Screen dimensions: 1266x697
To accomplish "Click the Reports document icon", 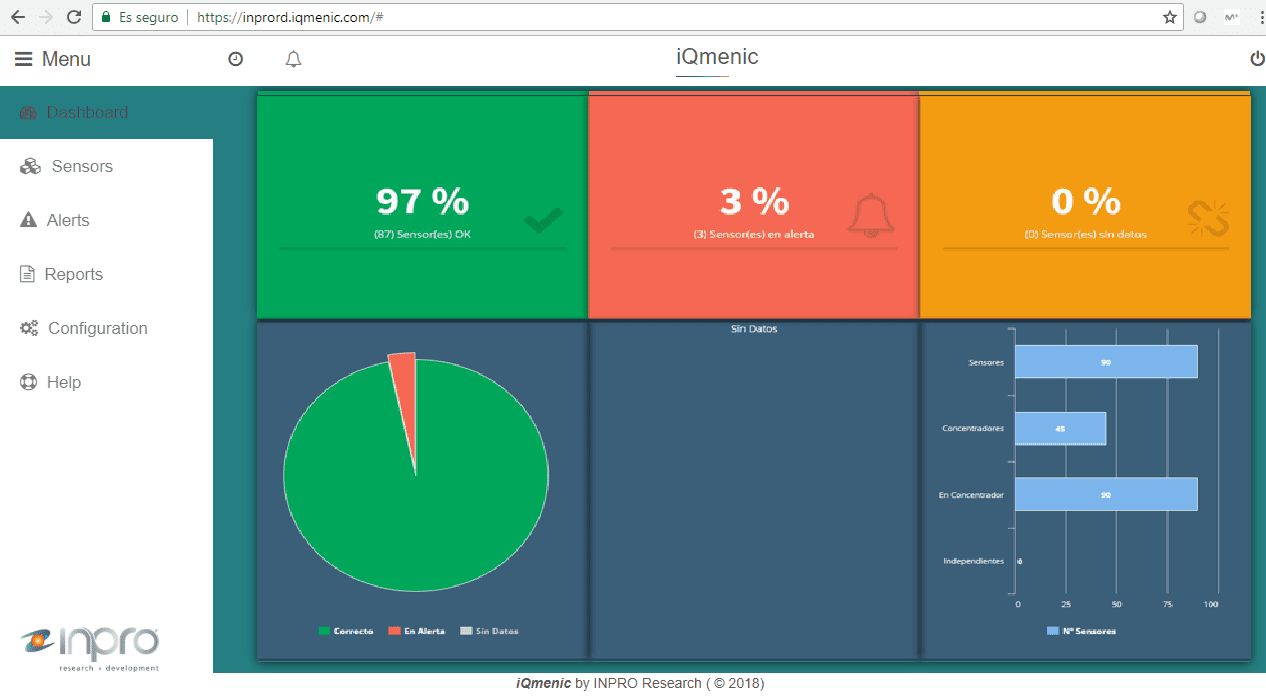I will [27, 274].
